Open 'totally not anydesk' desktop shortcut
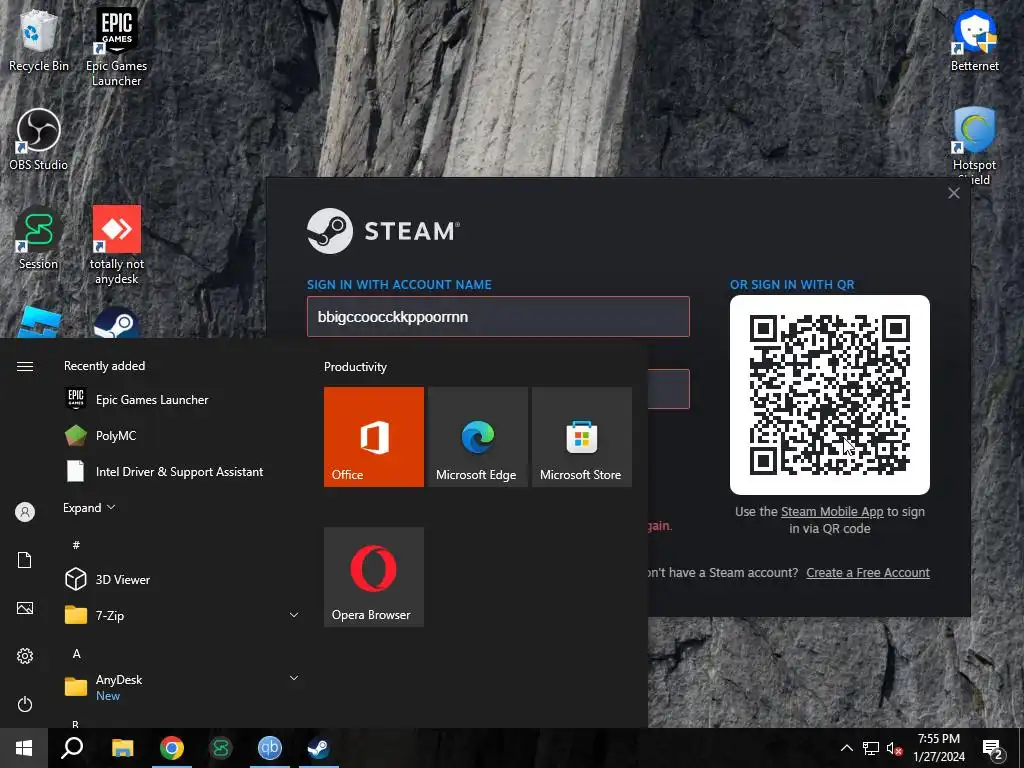The height and width of the screenshot is (768, 1024). coord(117,245)
